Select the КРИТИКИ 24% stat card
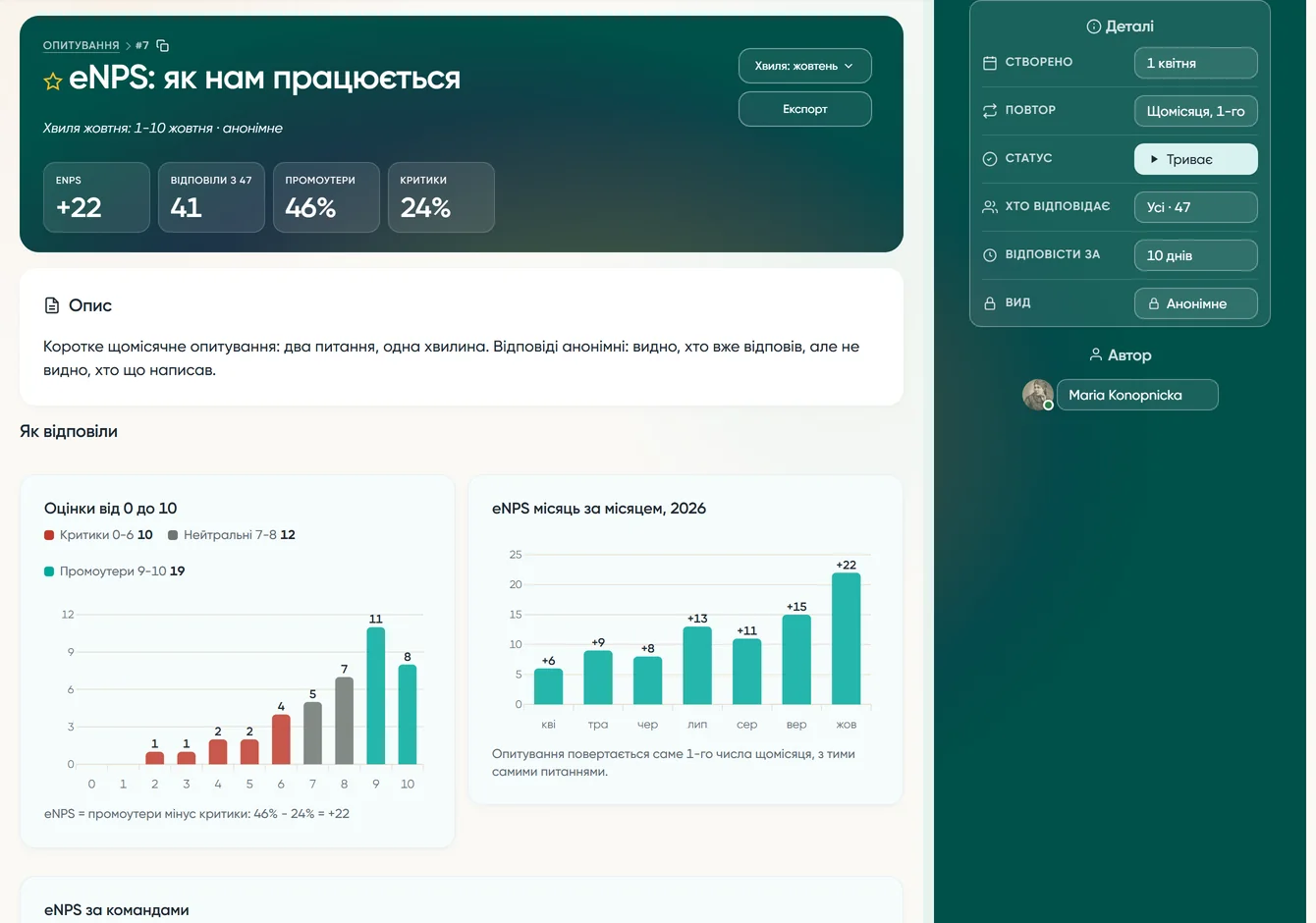1316x923 pixels. click(x=441, y=197)
